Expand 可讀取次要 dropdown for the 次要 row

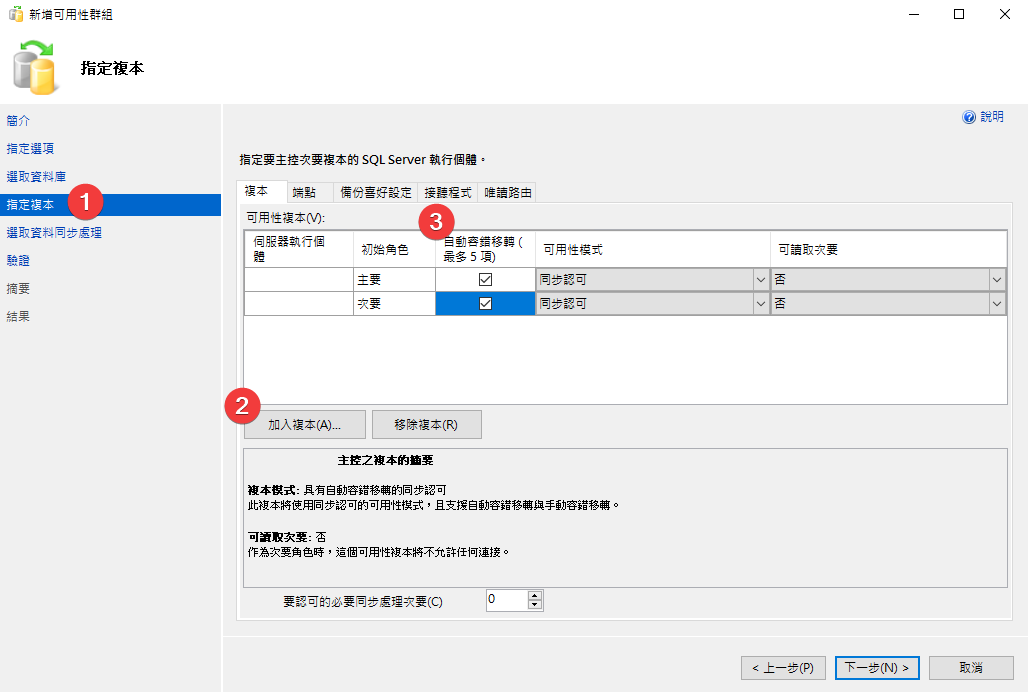(x=996, y=304)
